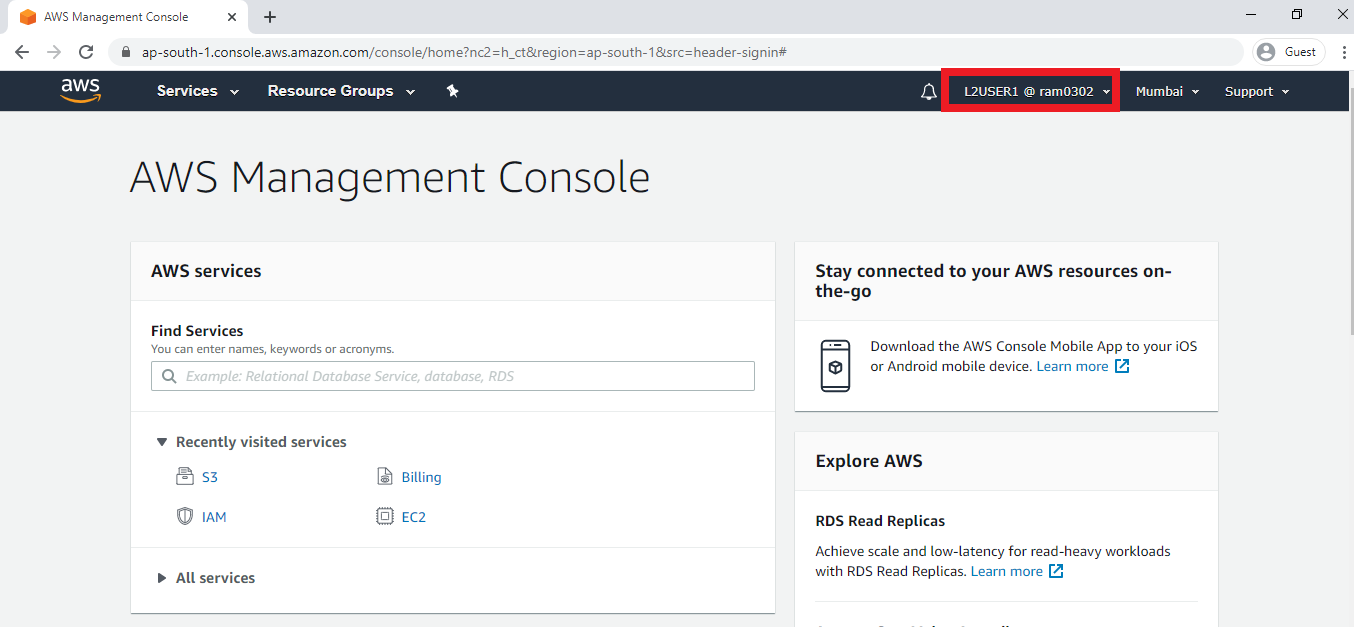Click the Find Services search box
The width and height of the screenshot is (1354, 627).
[x=452, y=376]
